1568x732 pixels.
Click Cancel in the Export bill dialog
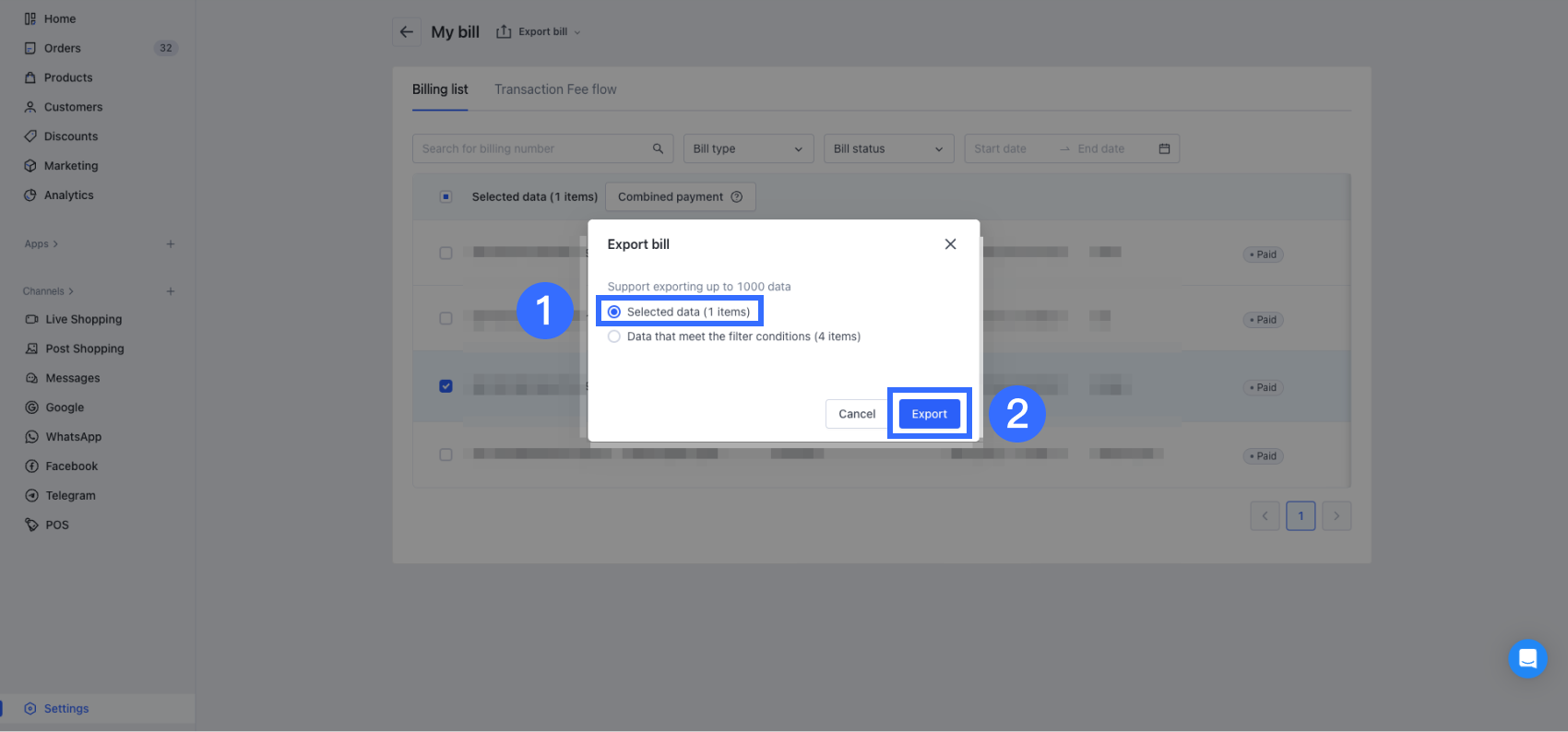[857, 414]
